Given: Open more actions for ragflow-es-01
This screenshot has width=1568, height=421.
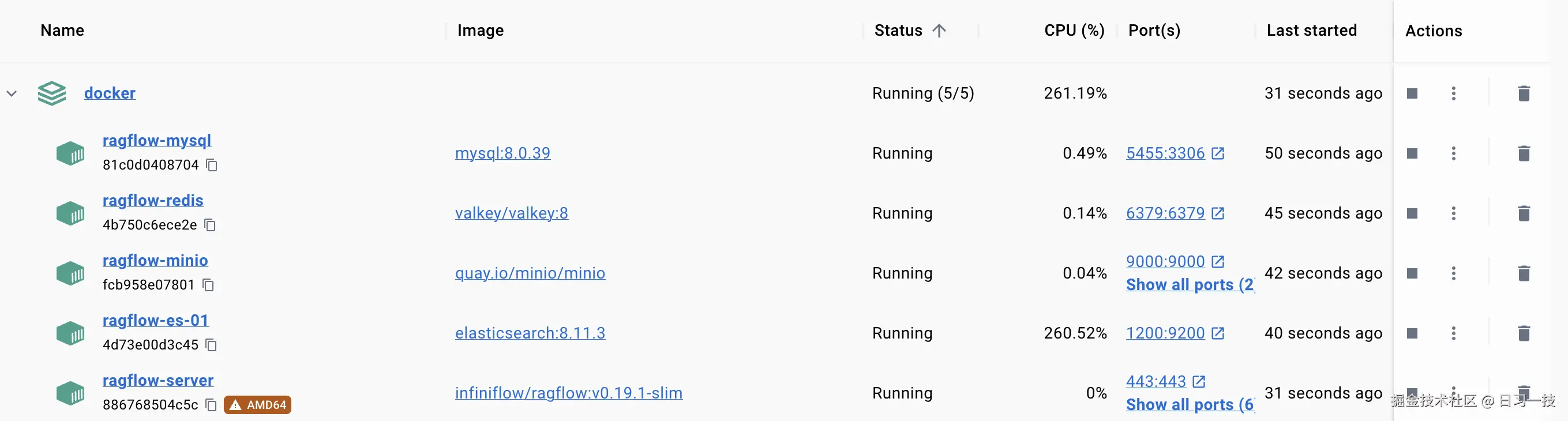Looking at the screenshot, I should [1454, 333].
